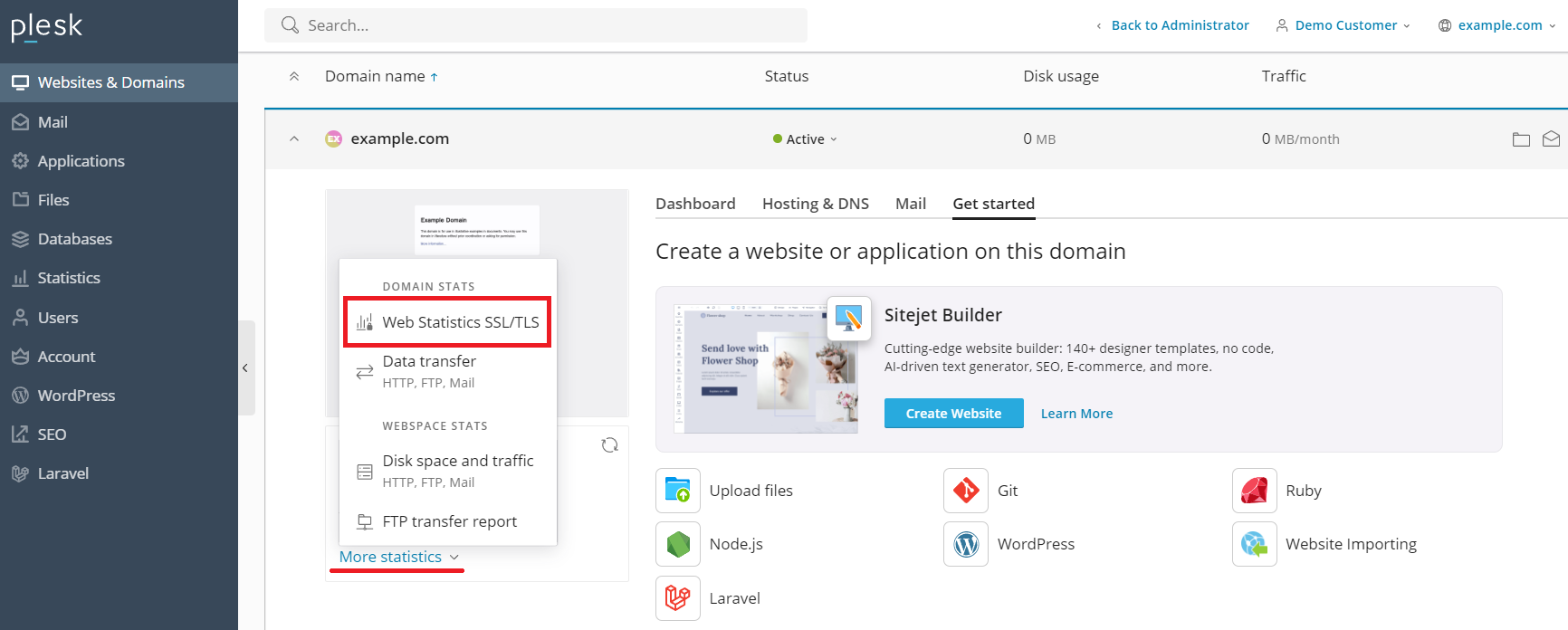The image size is (1568, 630).
Task: Click the refresh screenshot icon
Action: pyautogui.click(x=609, y=444)
